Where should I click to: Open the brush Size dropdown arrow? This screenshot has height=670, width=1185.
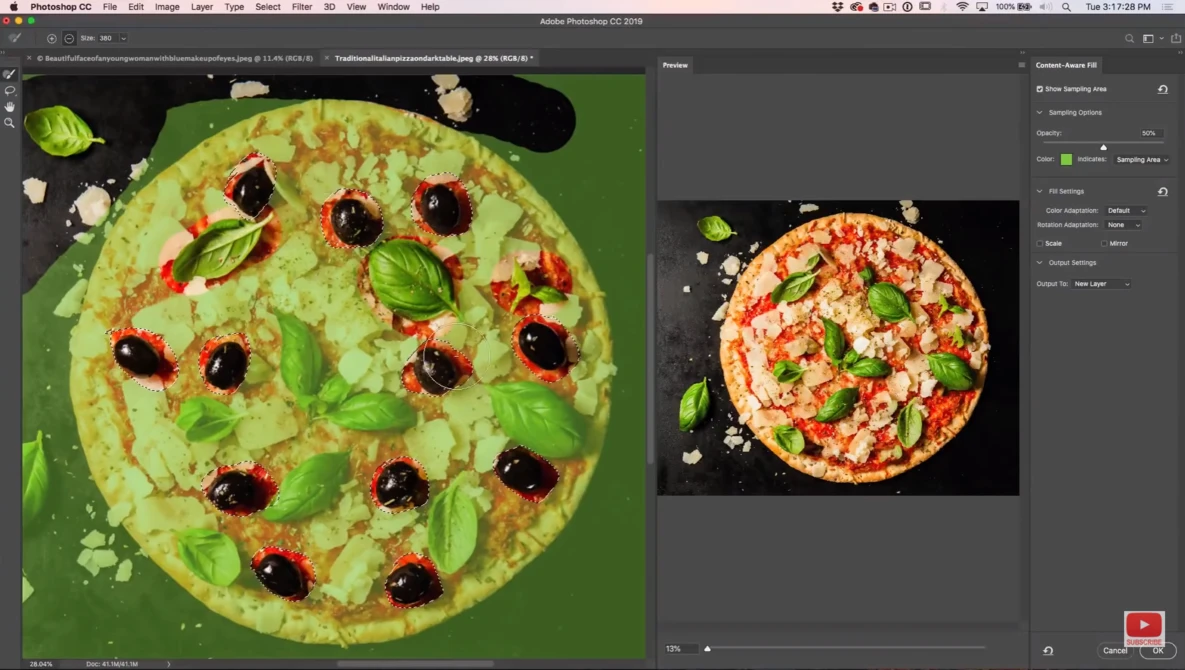coord(123,38)
